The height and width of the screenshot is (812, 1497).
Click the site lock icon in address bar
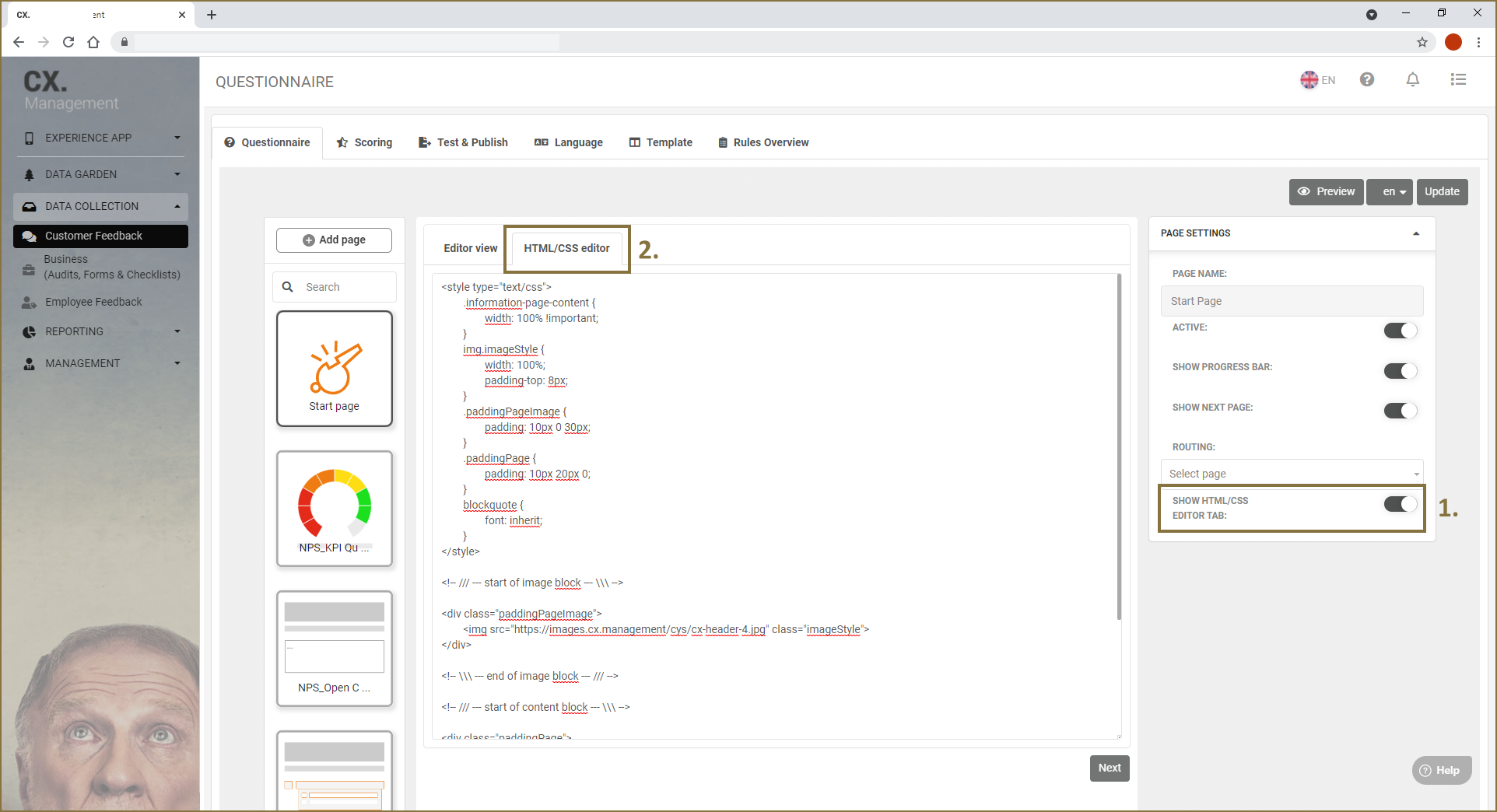pyautogui.click(x=124, y=42)
